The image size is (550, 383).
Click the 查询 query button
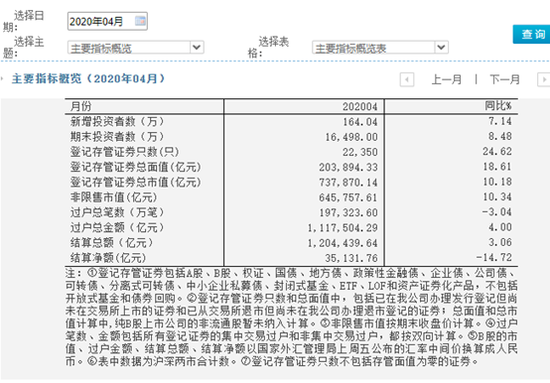click(x=532, y=34)
